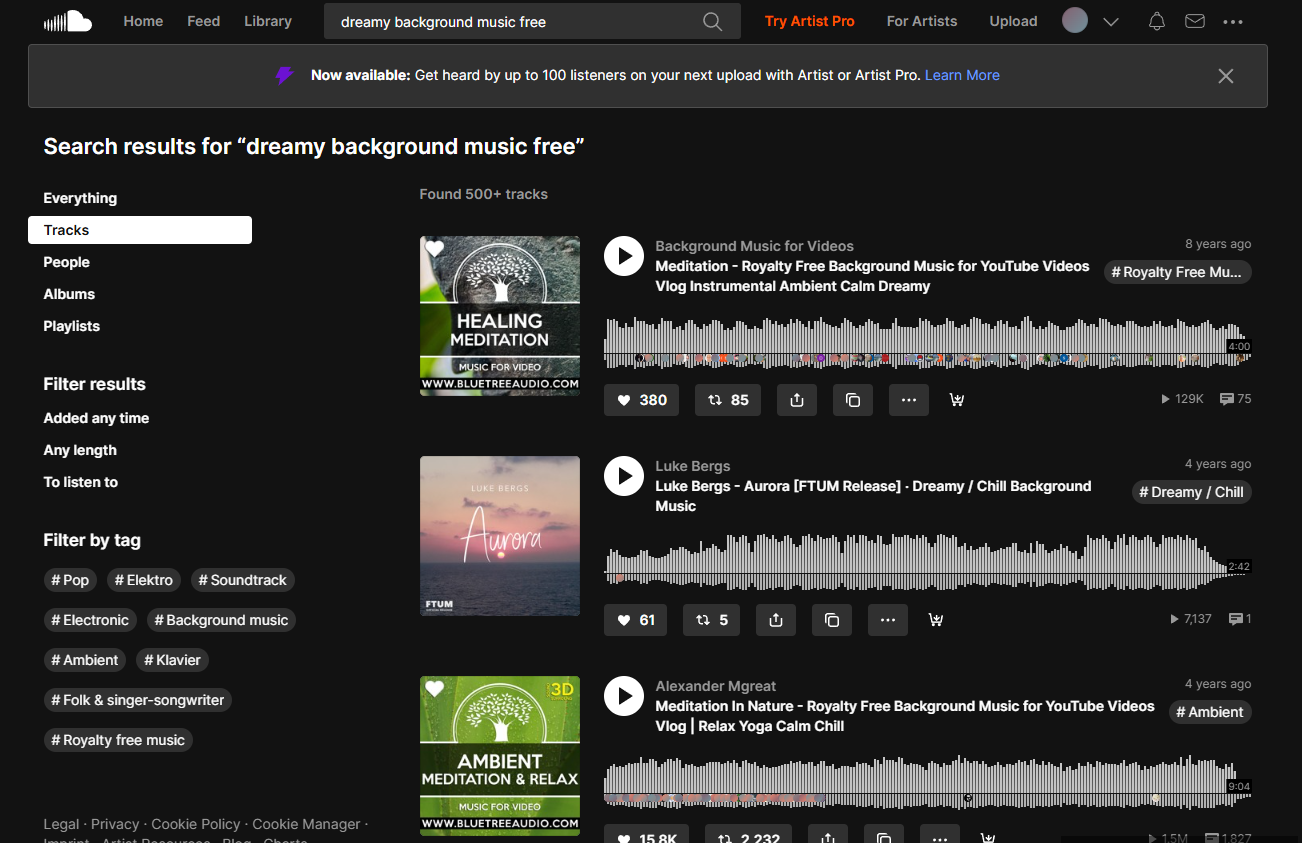Expand Added any time filter
This screenshot has height=843, width=1302.
pyautogui.click(x=96, y=418)
